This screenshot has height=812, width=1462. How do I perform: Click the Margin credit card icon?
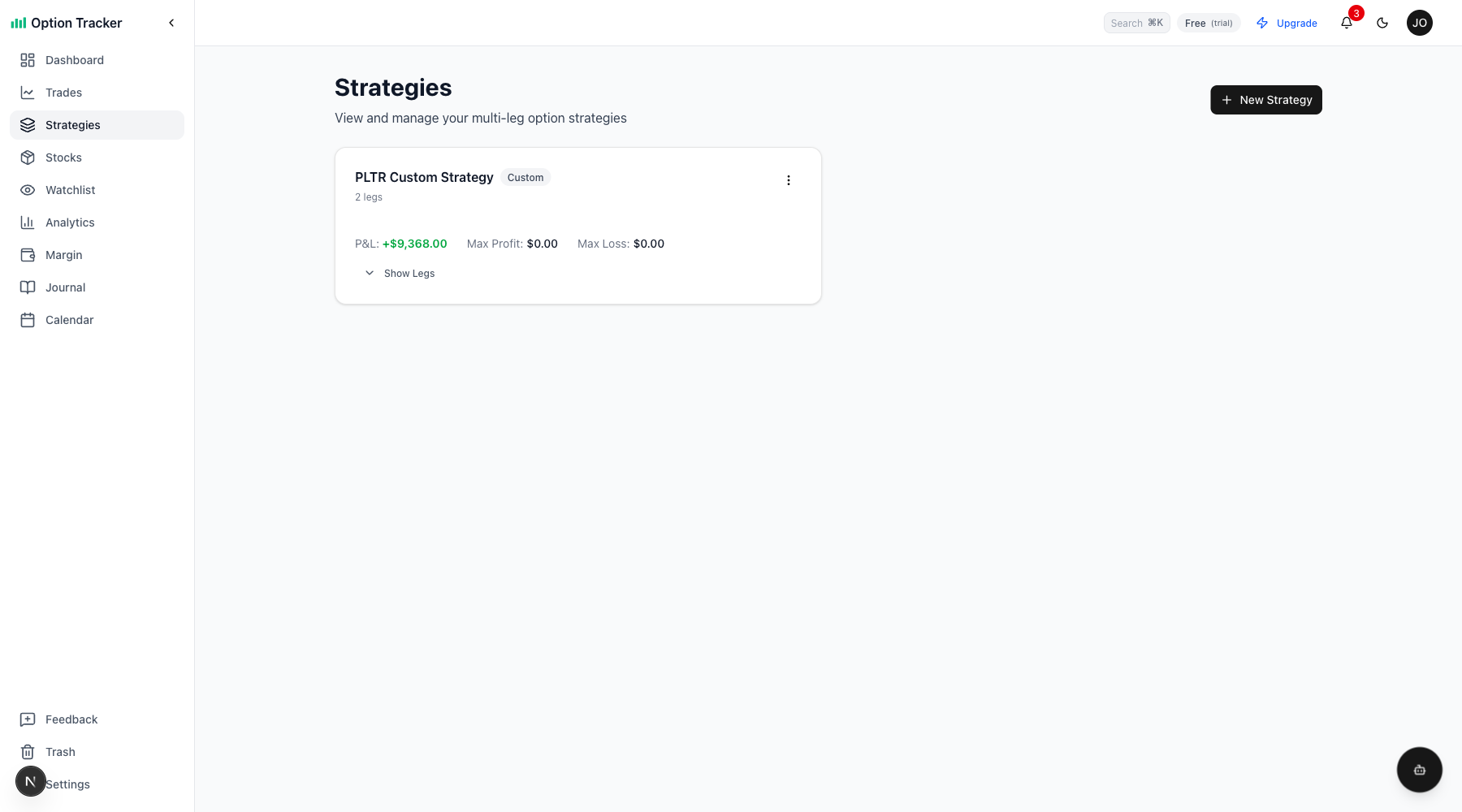(28, 254)
